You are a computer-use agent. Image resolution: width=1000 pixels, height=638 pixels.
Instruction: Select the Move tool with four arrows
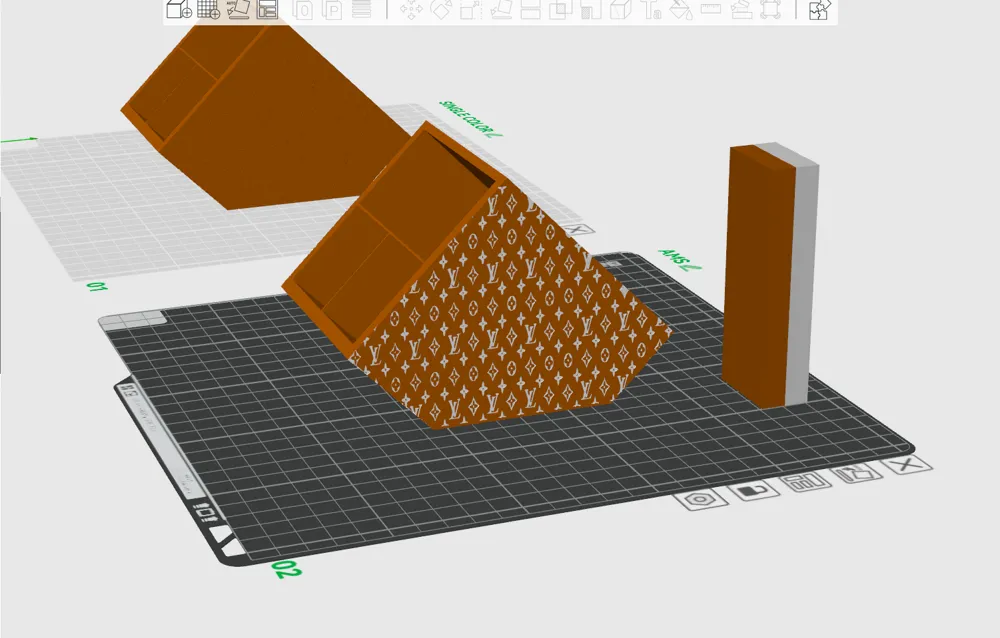pyautogui.click(x=411, y=9)
